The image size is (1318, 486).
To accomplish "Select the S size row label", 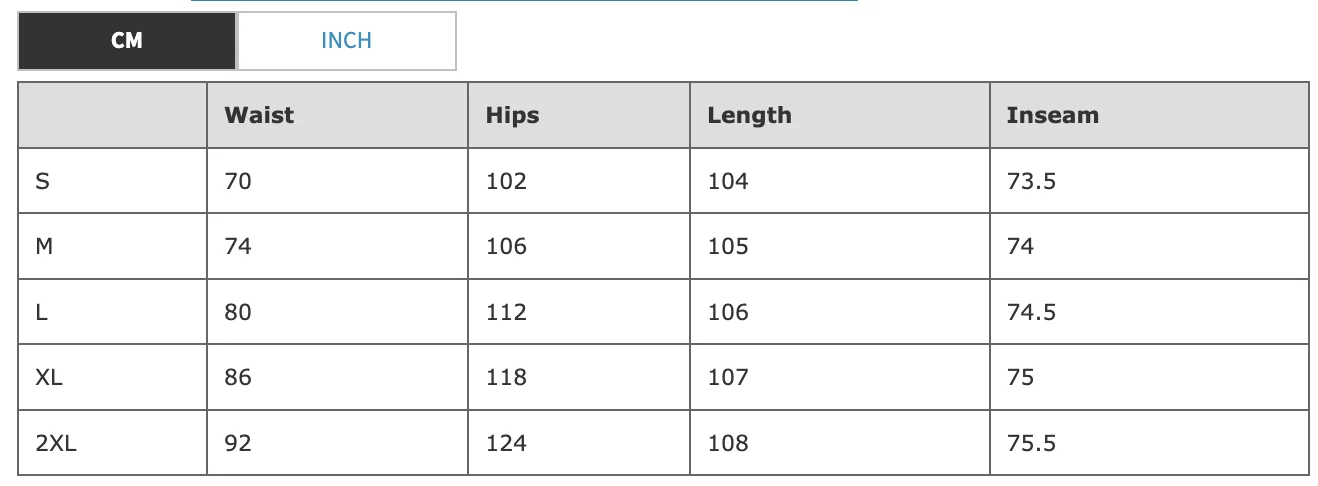I will pos(42,181).
